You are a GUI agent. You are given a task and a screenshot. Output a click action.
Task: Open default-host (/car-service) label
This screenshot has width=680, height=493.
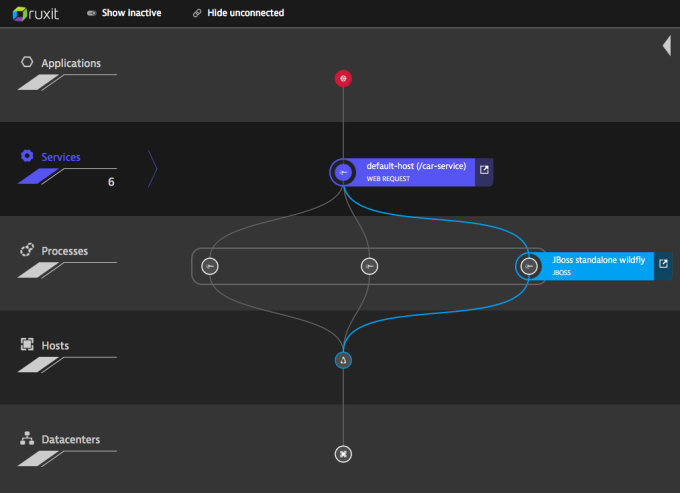coord(416,172)
